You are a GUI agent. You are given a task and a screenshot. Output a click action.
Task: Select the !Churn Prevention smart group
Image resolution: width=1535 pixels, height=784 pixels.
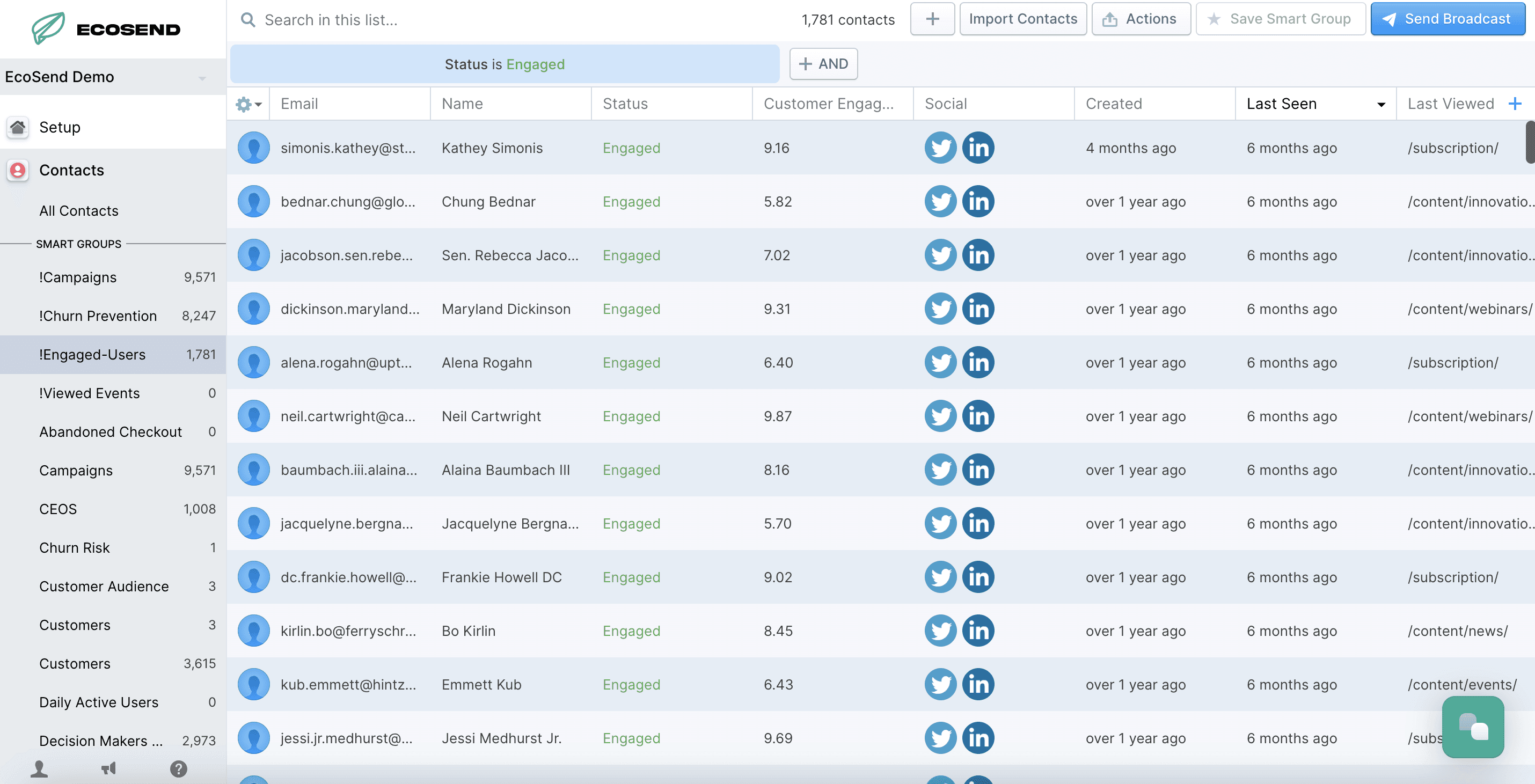[98, 316]
